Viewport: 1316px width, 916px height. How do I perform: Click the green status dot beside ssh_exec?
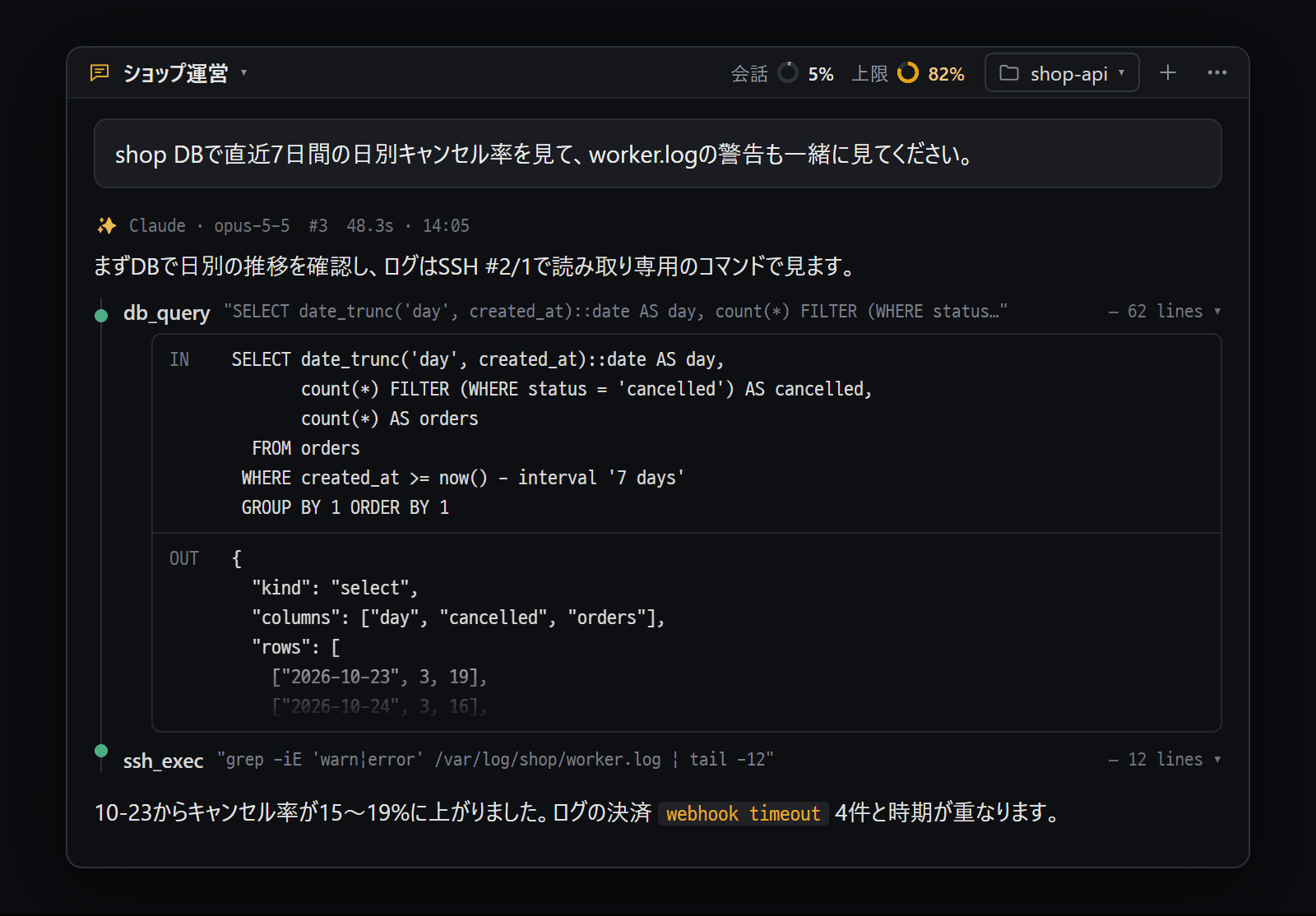101,750
